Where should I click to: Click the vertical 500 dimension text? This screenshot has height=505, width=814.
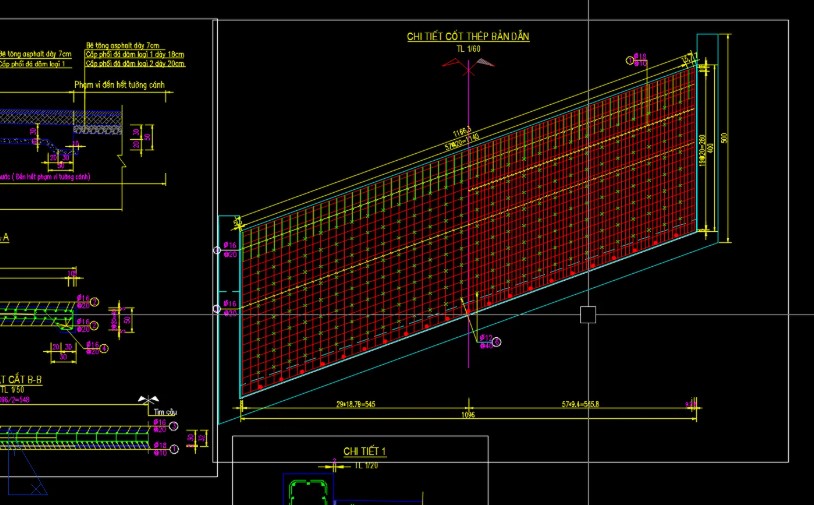pos(723,137)
